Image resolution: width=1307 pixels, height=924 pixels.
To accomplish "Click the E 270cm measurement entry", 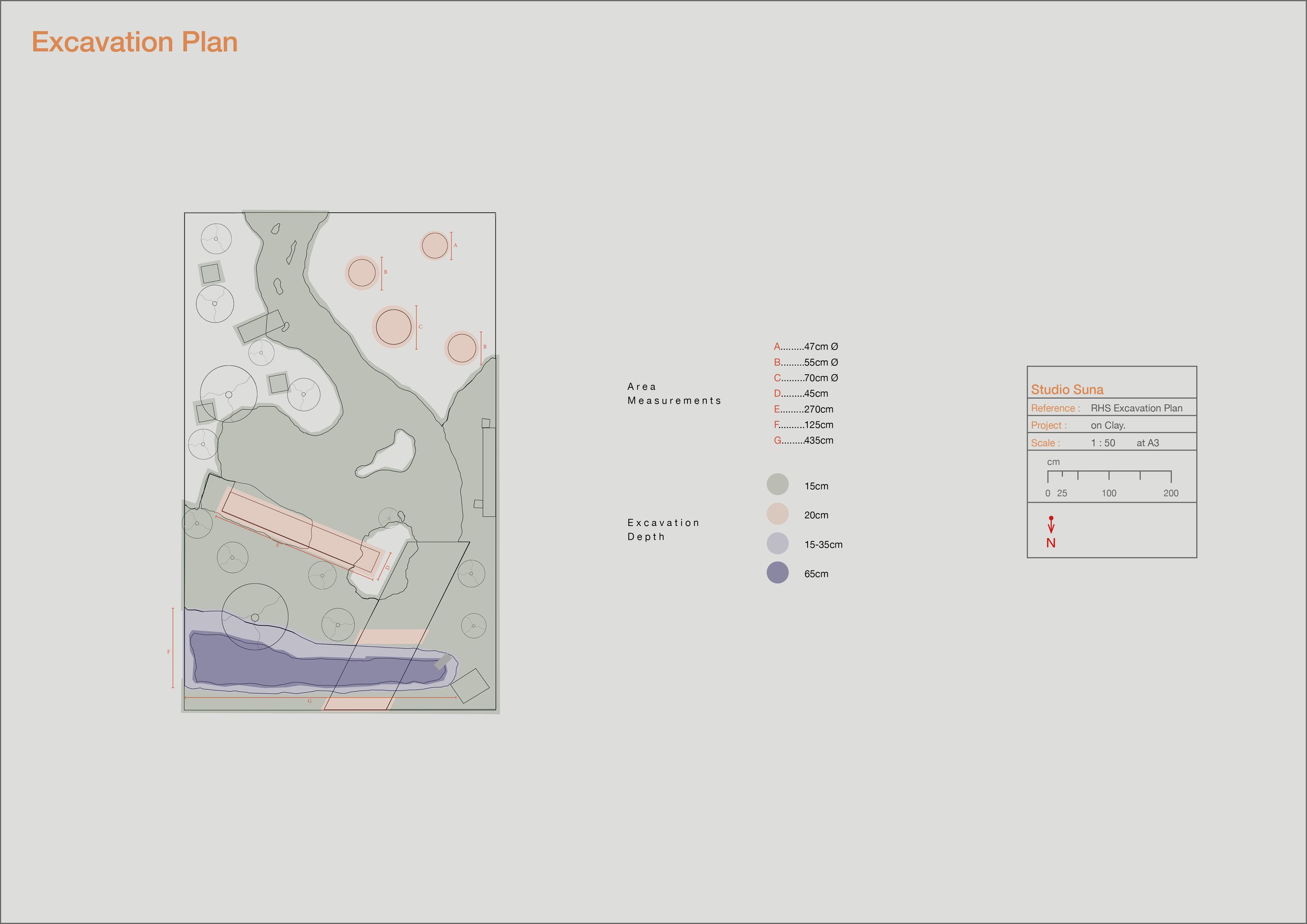I will click(x=803, y=409).
